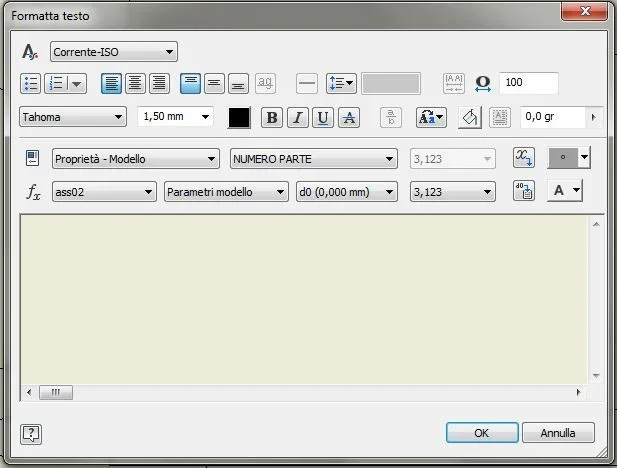Open the Parametri modello source dropdown
The width and height of the screenshot is (617, 468).
click(x=226, y=192)
